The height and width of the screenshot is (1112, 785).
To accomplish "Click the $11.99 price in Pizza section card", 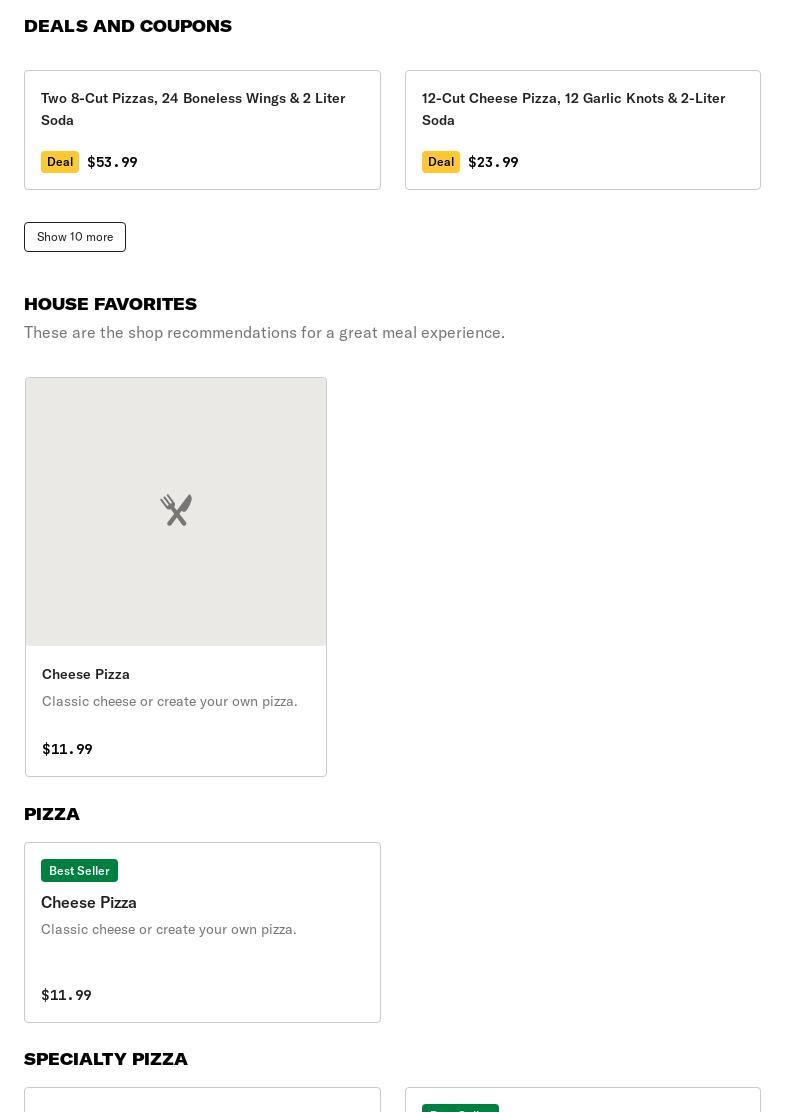I will coord(66,995).
